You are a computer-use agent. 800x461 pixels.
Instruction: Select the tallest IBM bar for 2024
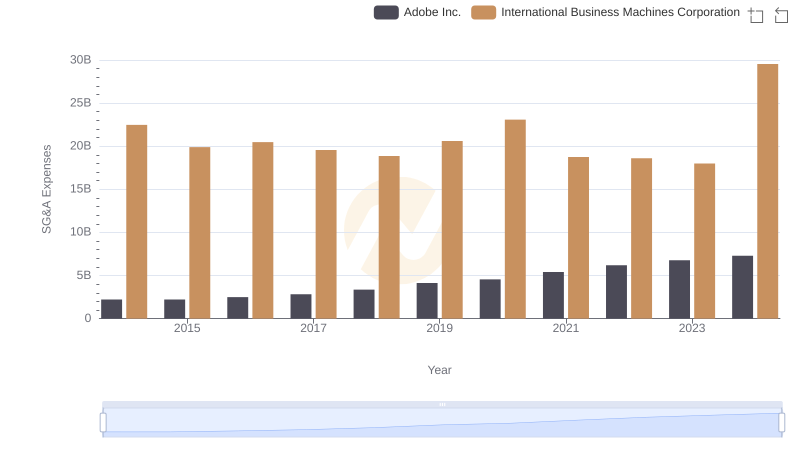(767, 191)
